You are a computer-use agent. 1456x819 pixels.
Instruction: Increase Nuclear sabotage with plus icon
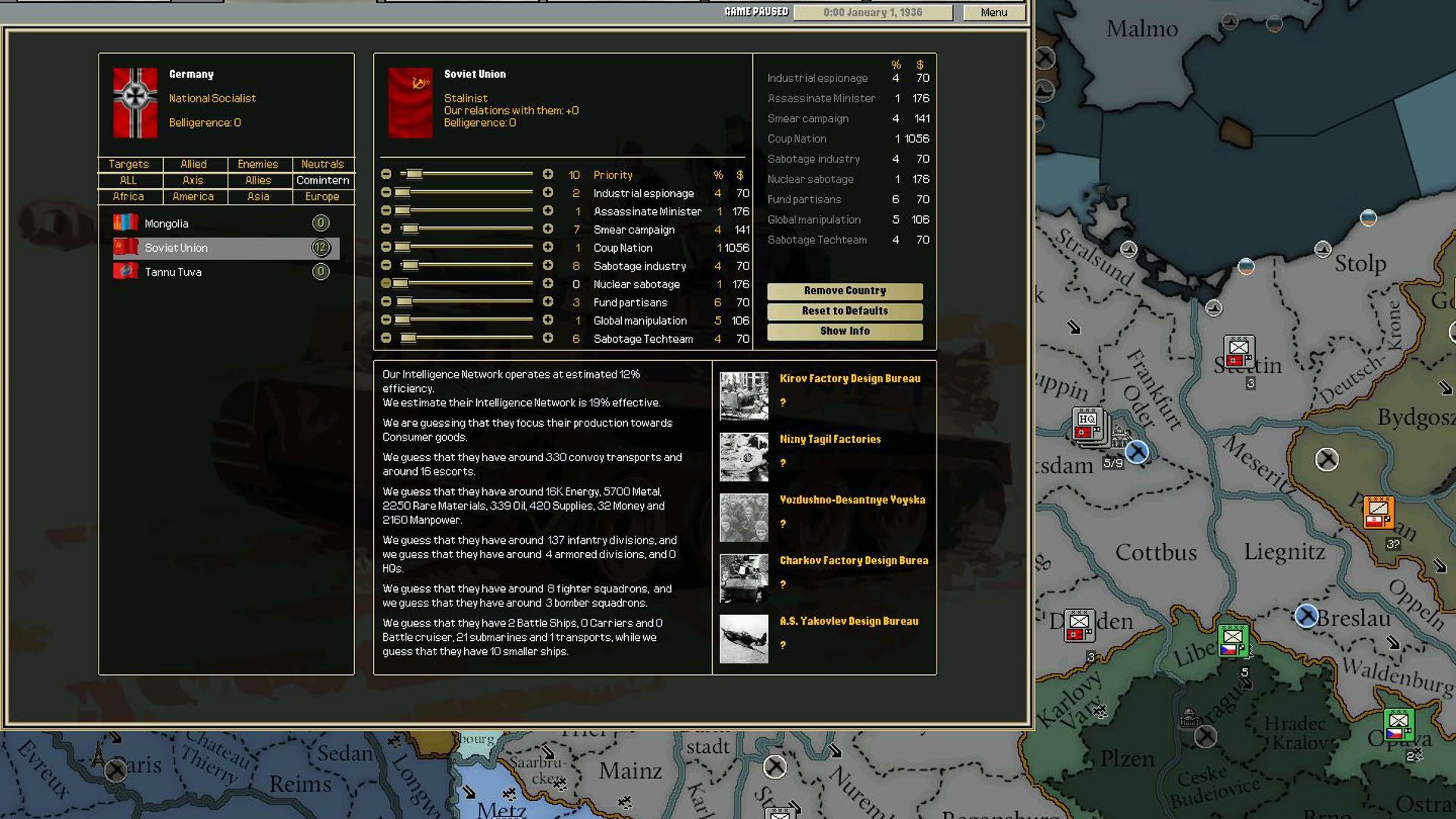pos(548,284)
